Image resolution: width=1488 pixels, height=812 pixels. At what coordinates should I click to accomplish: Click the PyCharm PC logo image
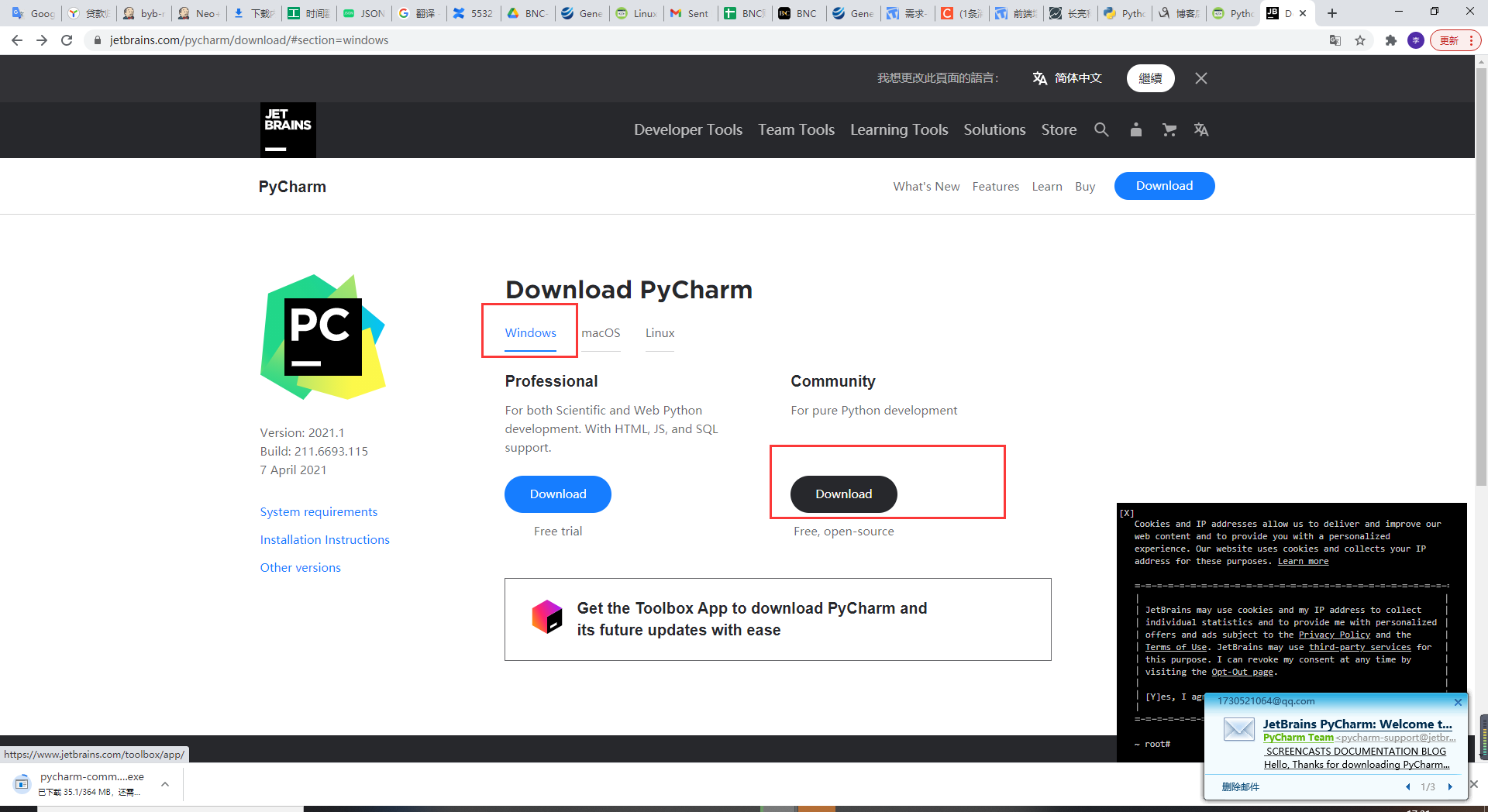(322, 337)
